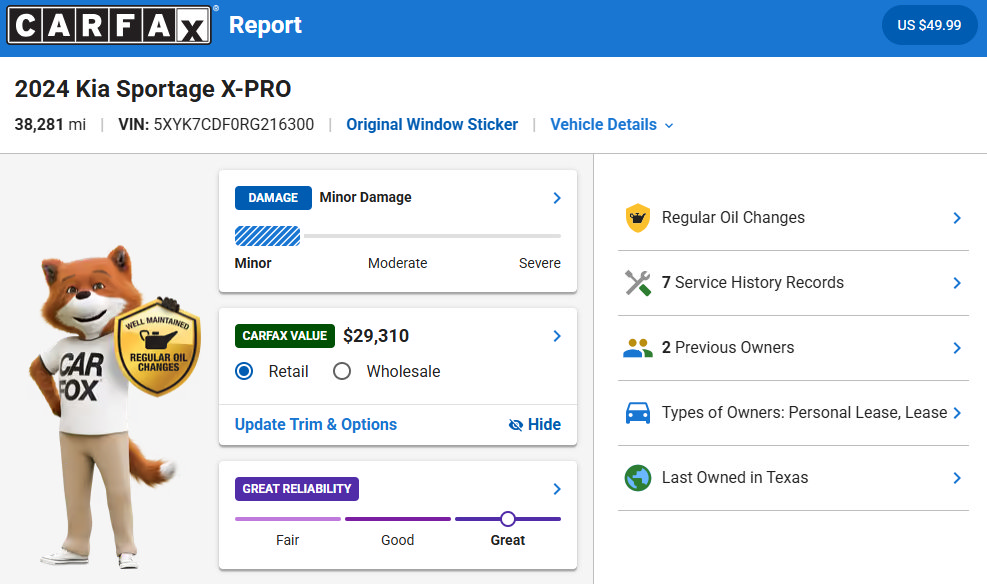
Task: Click Update Trim & Options link
Action: tap(316, 425)
